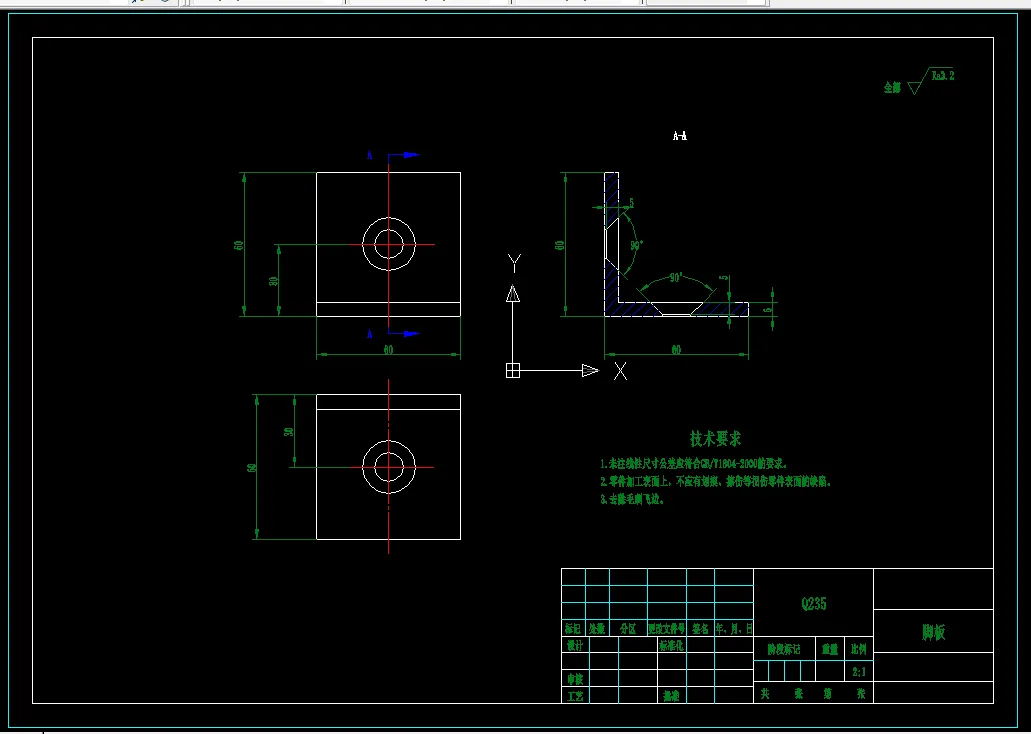Select the 处数 cell in title block
Screen dimensions: 1031x734
pos(597,629)
